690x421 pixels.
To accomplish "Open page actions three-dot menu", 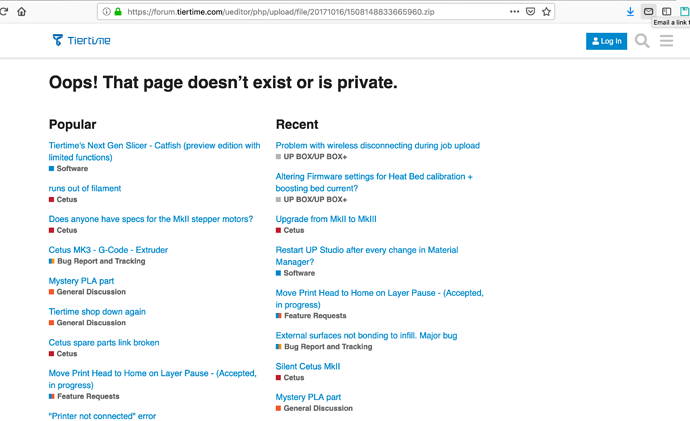I will pos(514,12).
